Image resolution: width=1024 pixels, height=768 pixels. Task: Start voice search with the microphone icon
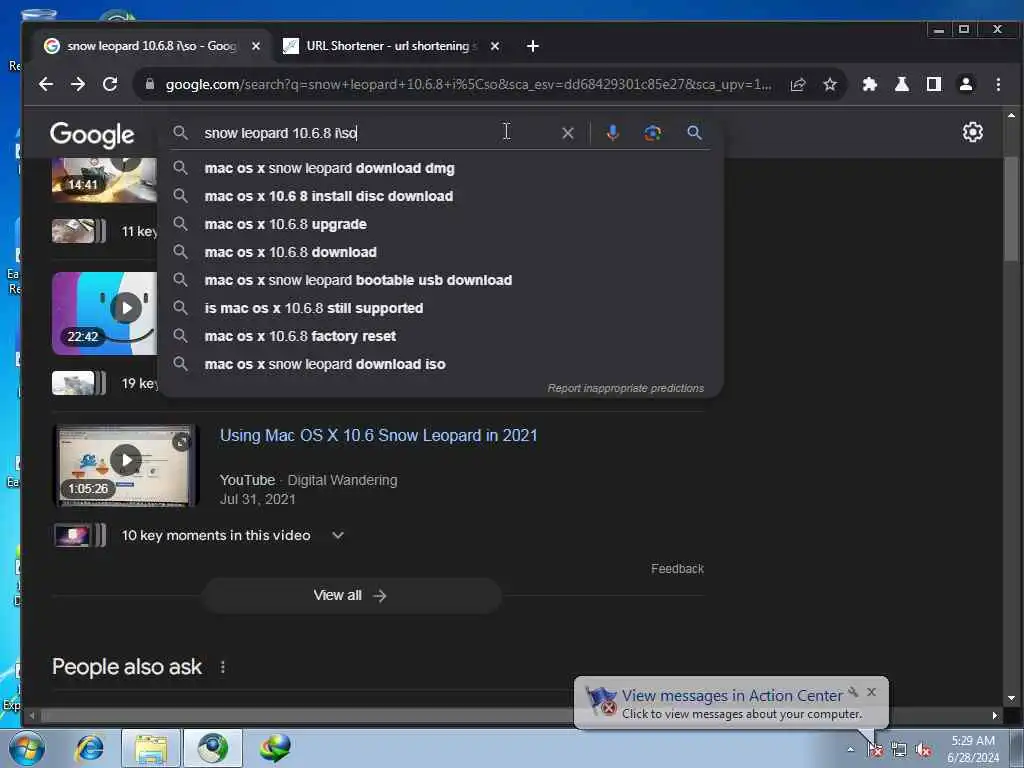pyautogui.click(x=613, y=133)
